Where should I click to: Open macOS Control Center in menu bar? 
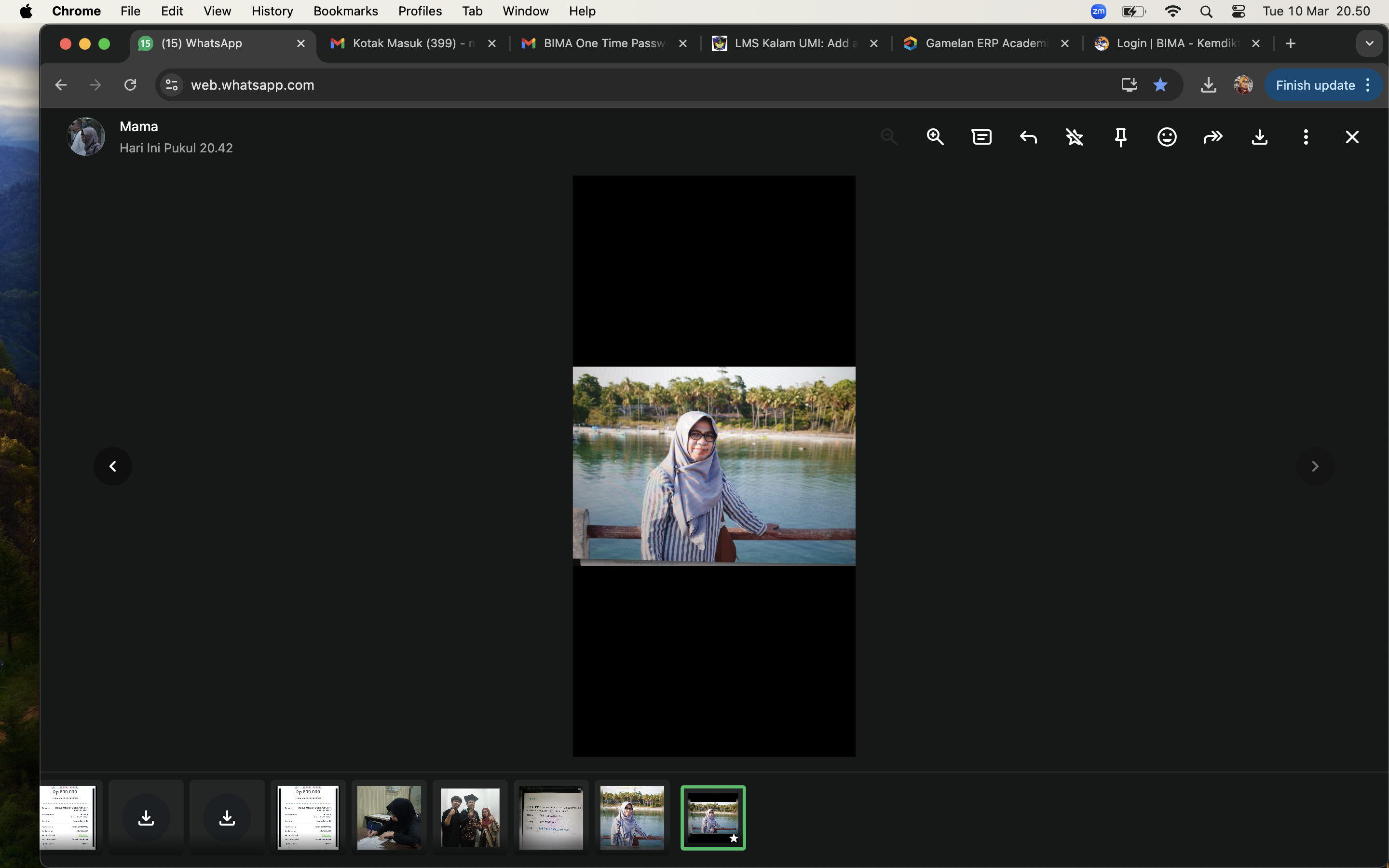1238,11
